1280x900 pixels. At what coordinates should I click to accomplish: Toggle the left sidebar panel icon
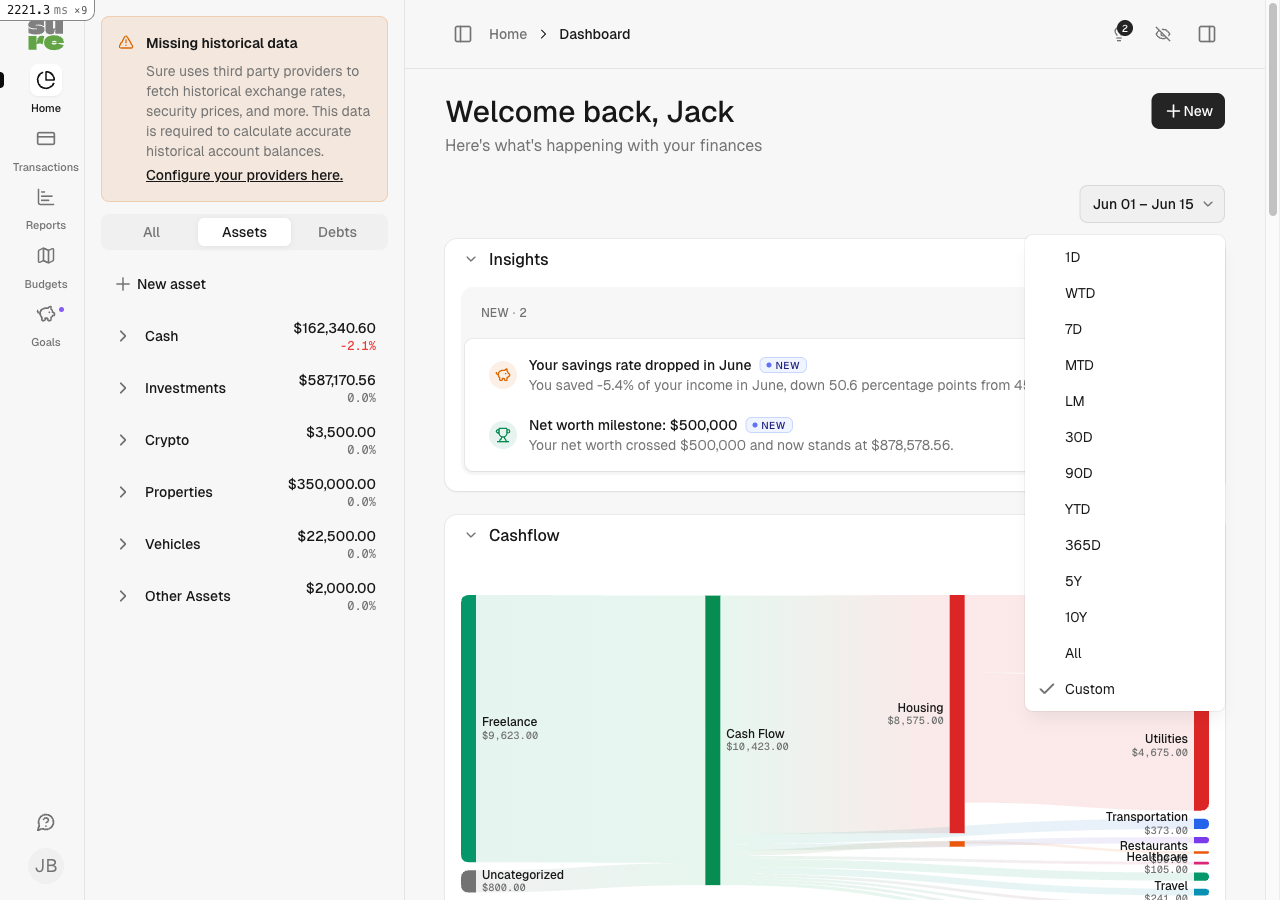click(463, 34)
